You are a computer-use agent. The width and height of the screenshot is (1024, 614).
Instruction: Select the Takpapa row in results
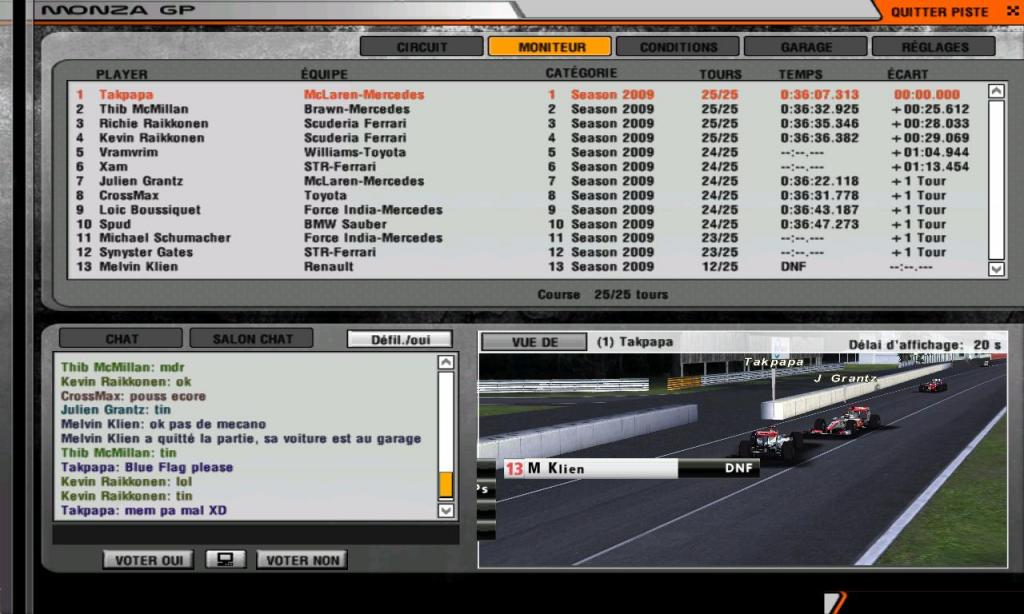tap(526, 95)
